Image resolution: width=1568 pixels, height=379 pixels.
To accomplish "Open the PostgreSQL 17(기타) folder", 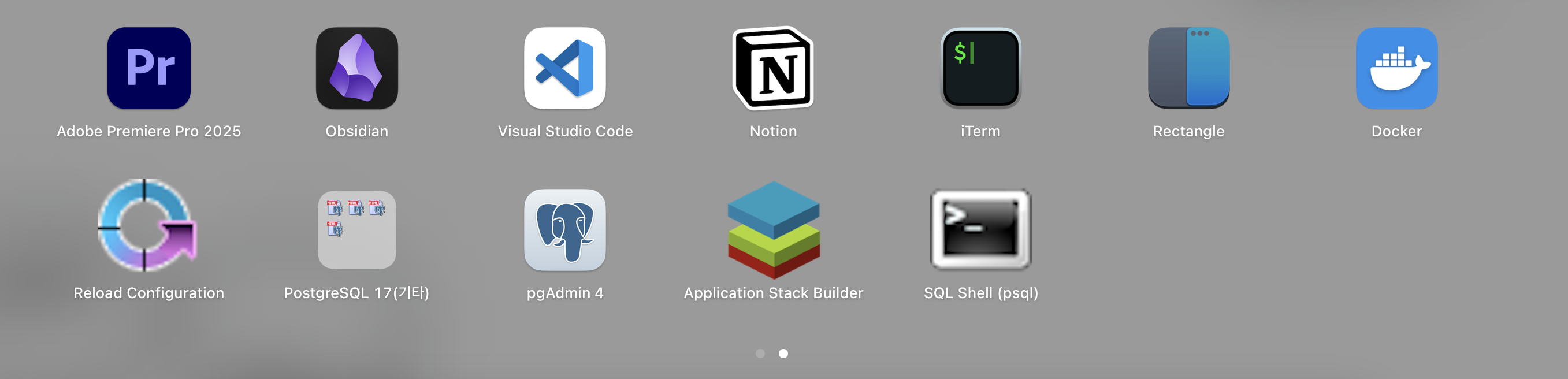I will 356,230.
